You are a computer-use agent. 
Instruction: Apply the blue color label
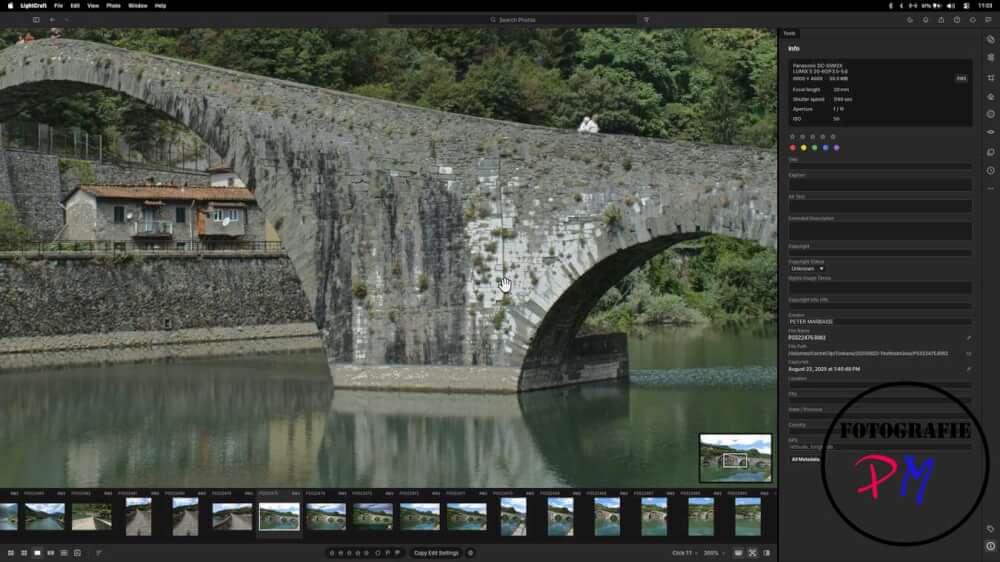click(825, 147)
